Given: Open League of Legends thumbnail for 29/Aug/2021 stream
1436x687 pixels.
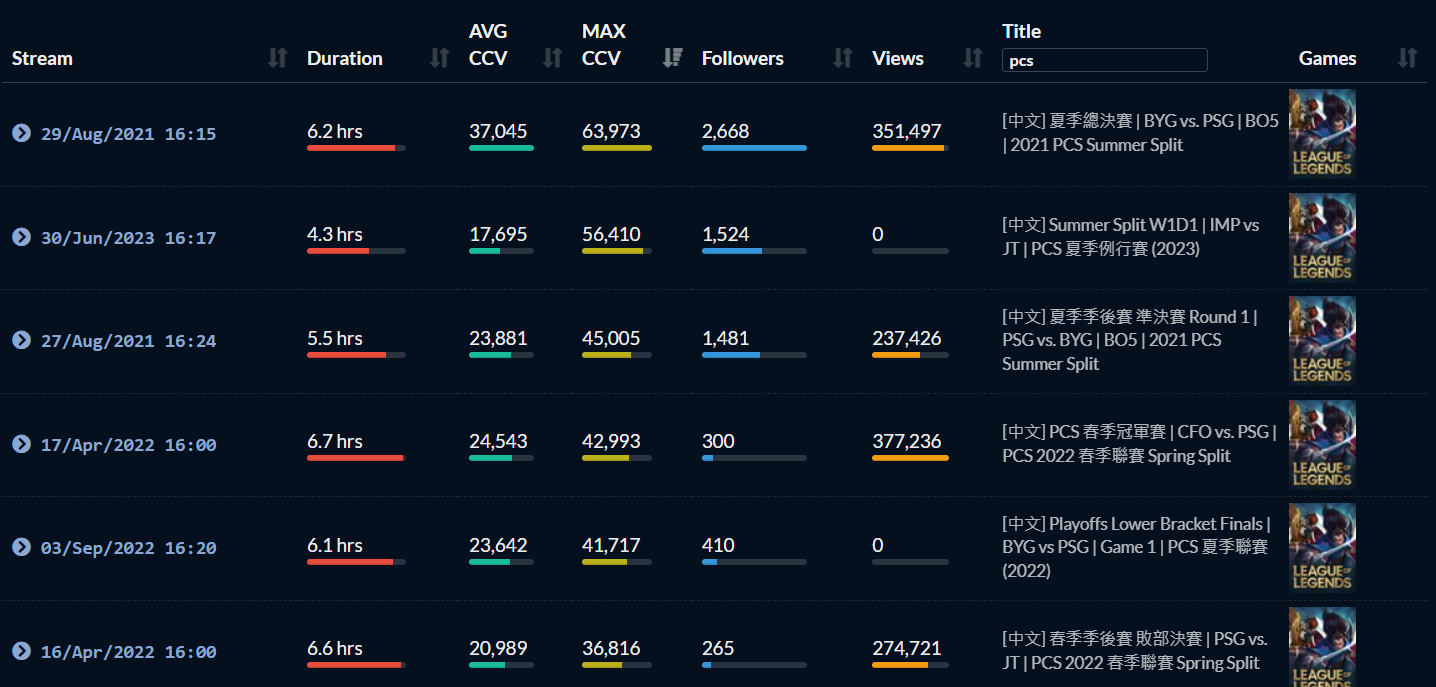Looking at the screenshot, I should 1322,133.
